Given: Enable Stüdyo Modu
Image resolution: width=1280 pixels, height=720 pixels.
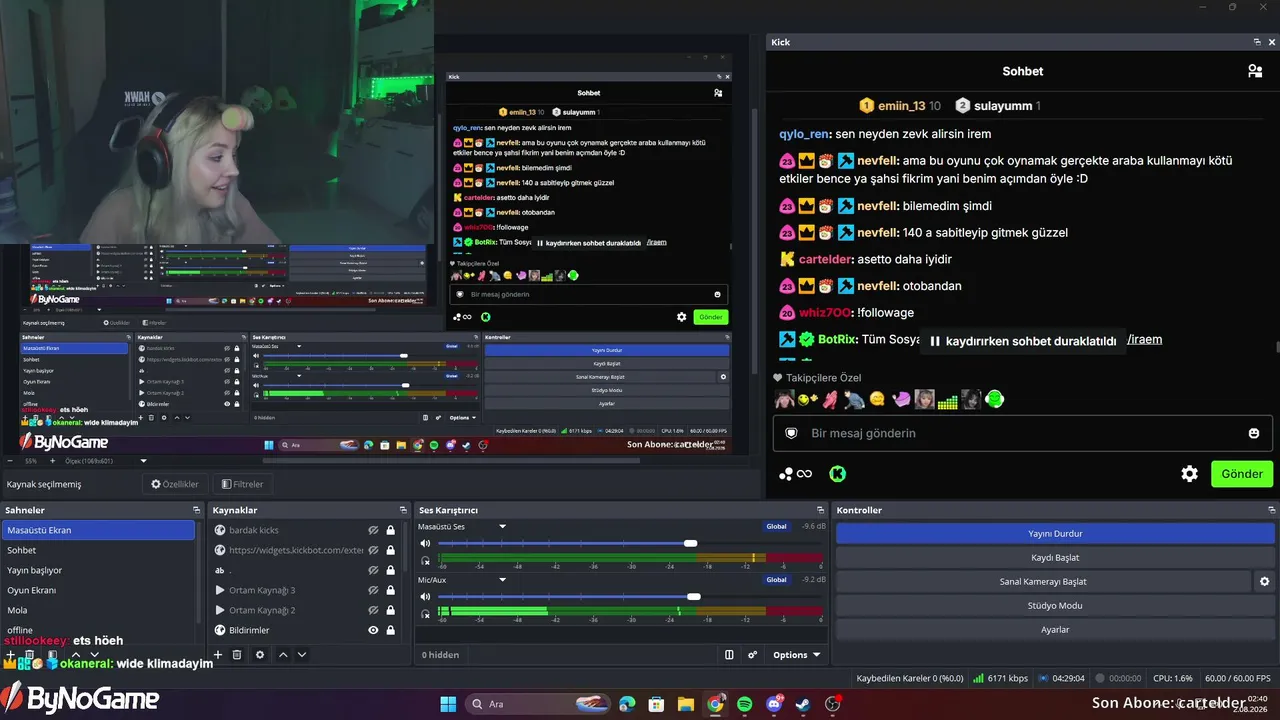Looking at the screenshot, I should [1055, 605].
